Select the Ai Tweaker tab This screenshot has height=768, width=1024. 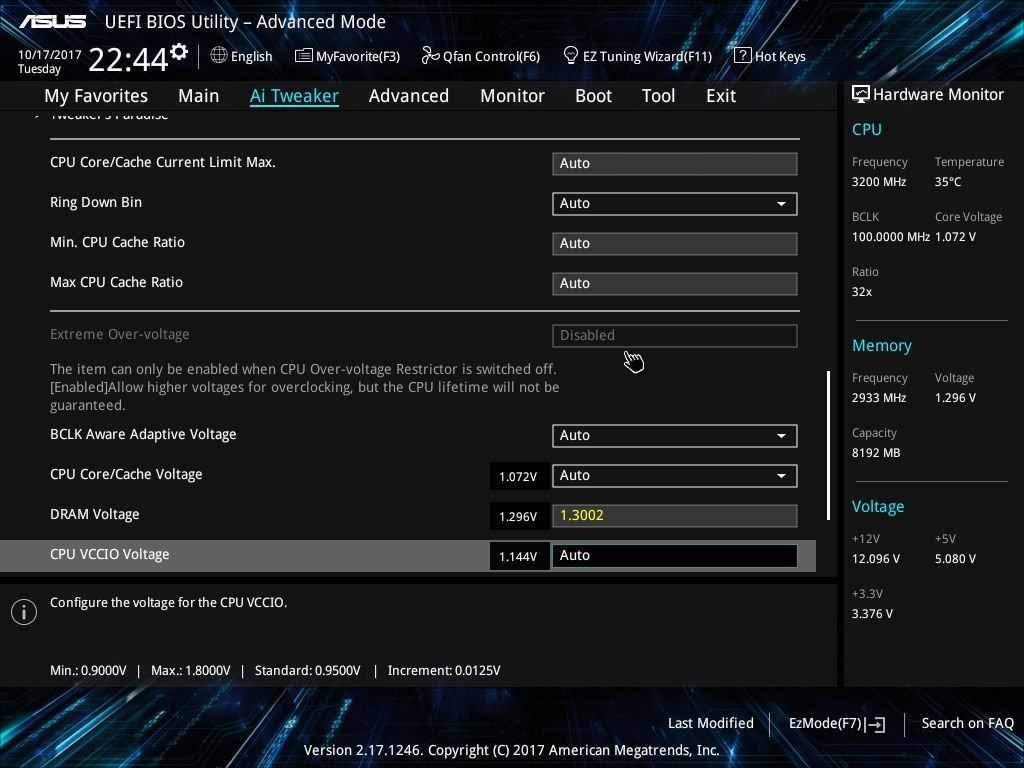[294, 96]
